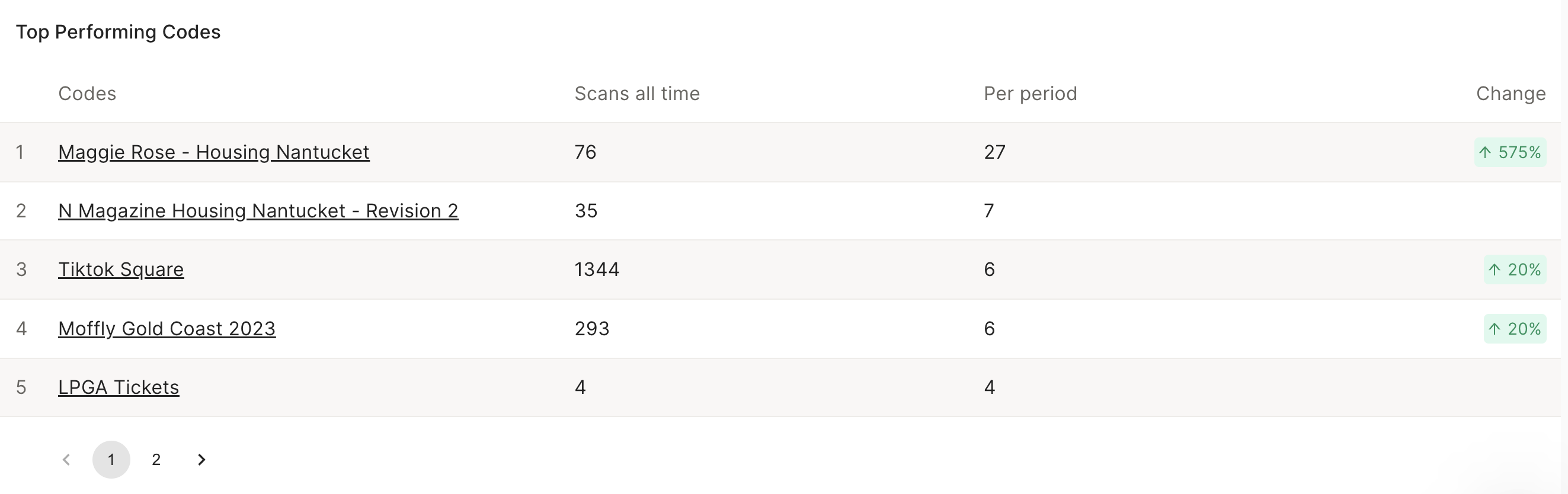Go to previous page with left chevron
1568x494 pixels.
coord(66,459)
